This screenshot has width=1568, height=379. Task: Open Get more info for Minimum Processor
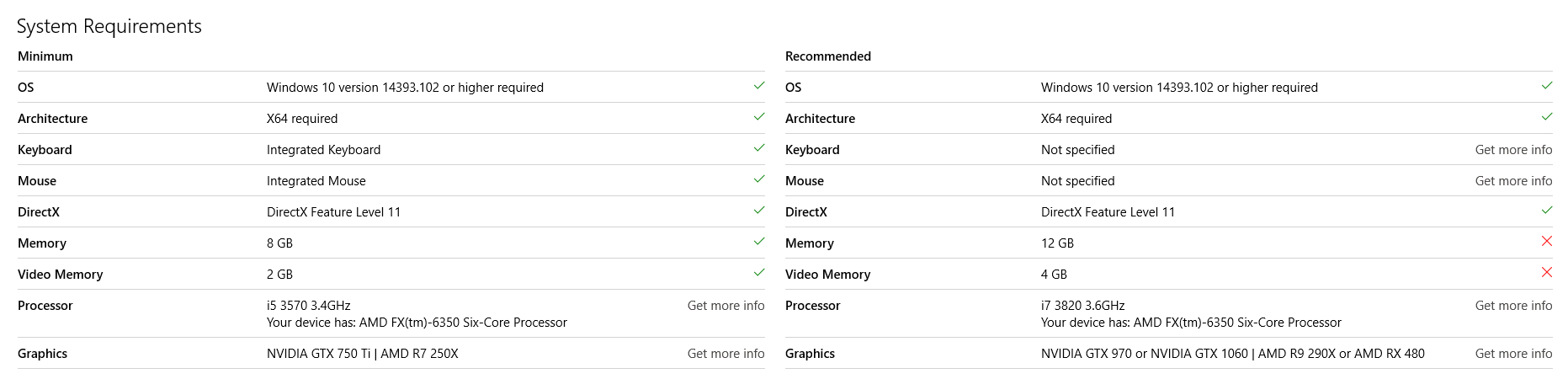click(726, 306)
